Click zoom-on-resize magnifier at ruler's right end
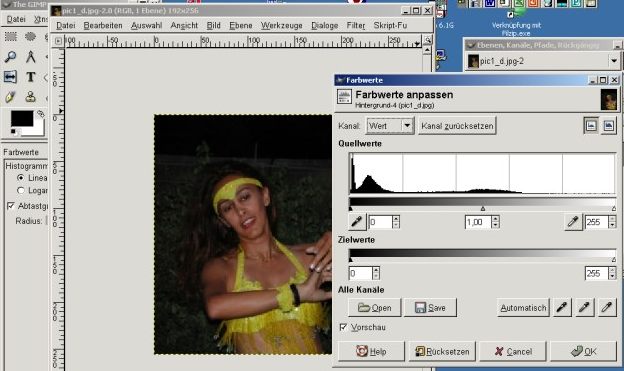624x371 pixels. [x=427, y=40]
